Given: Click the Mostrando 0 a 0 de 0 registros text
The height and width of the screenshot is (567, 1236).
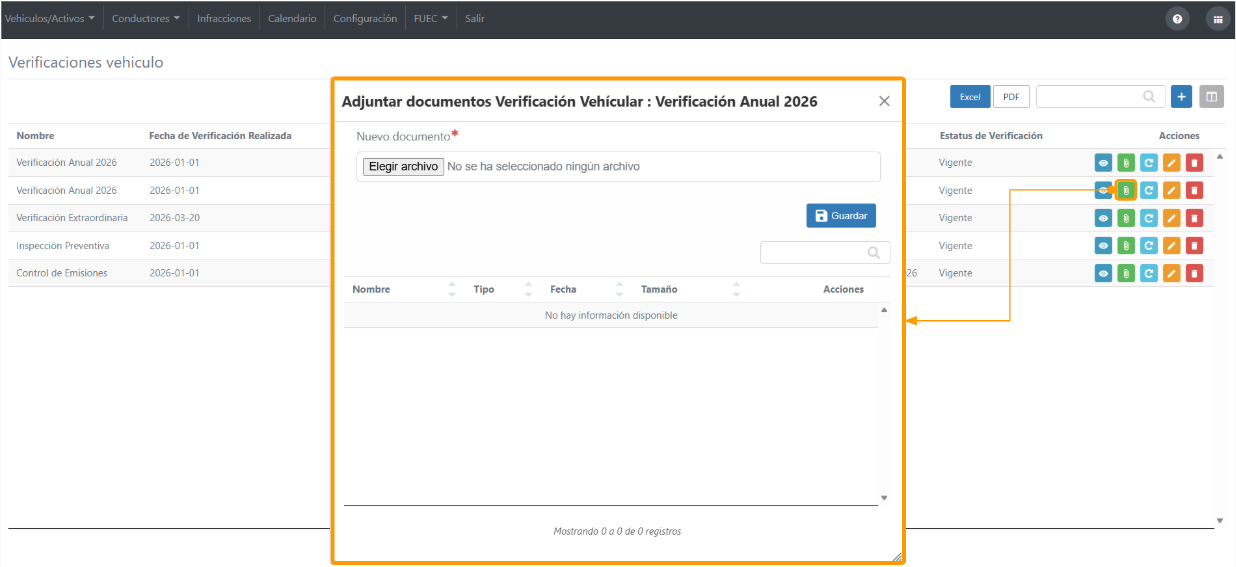Looking at the screenshot, I should 617,531.
